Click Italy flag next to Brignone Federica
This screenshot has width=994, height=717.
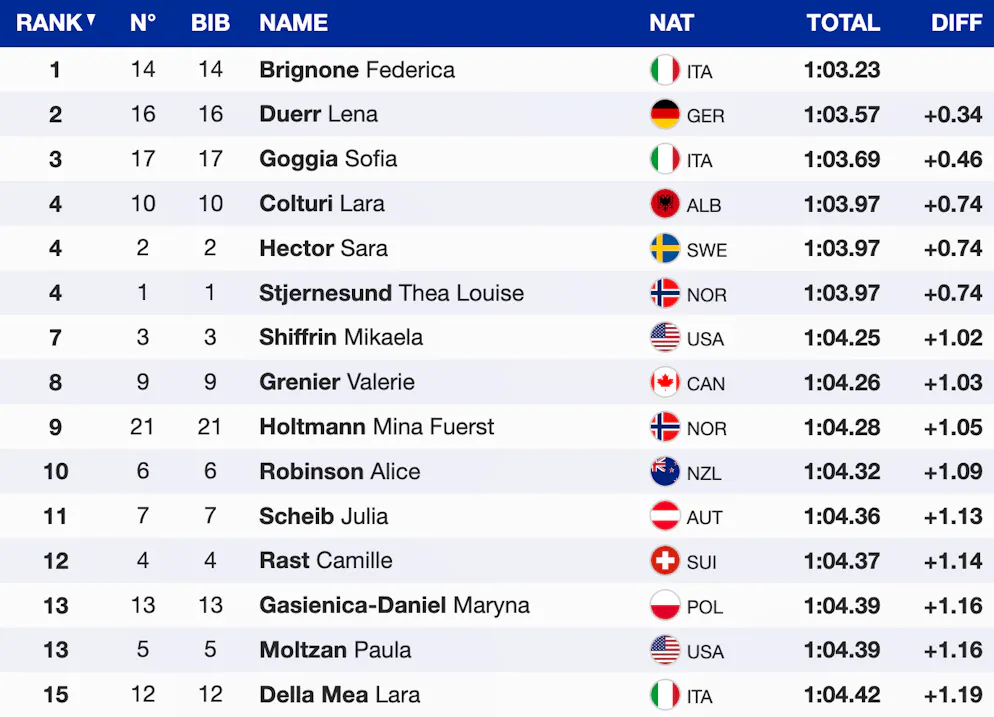pos(665,70)
